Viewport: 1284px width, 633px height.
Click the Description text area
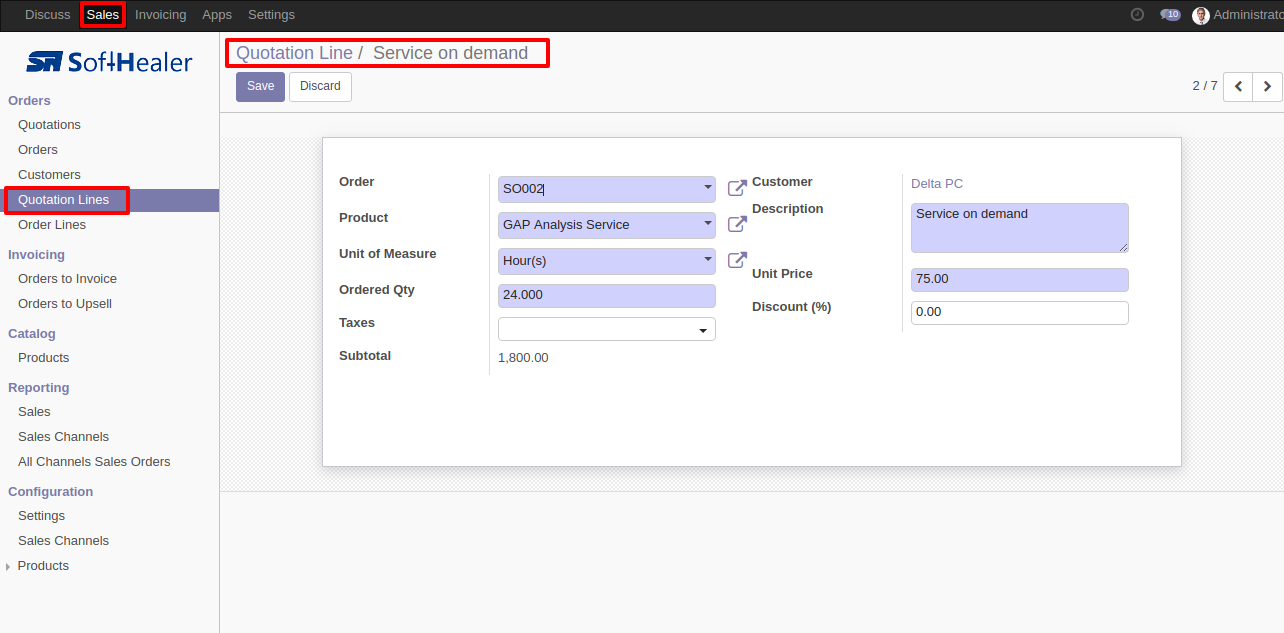[1020, 228]
